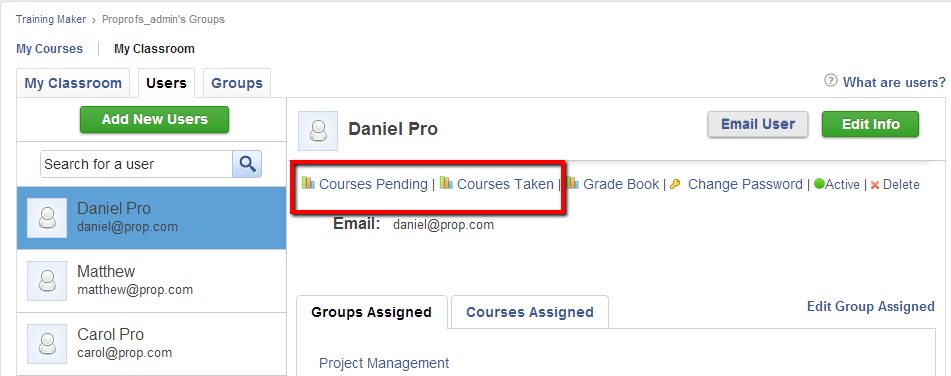Click the Add New Users button
This screenshot has width=951, height=376.
point(155,119)
